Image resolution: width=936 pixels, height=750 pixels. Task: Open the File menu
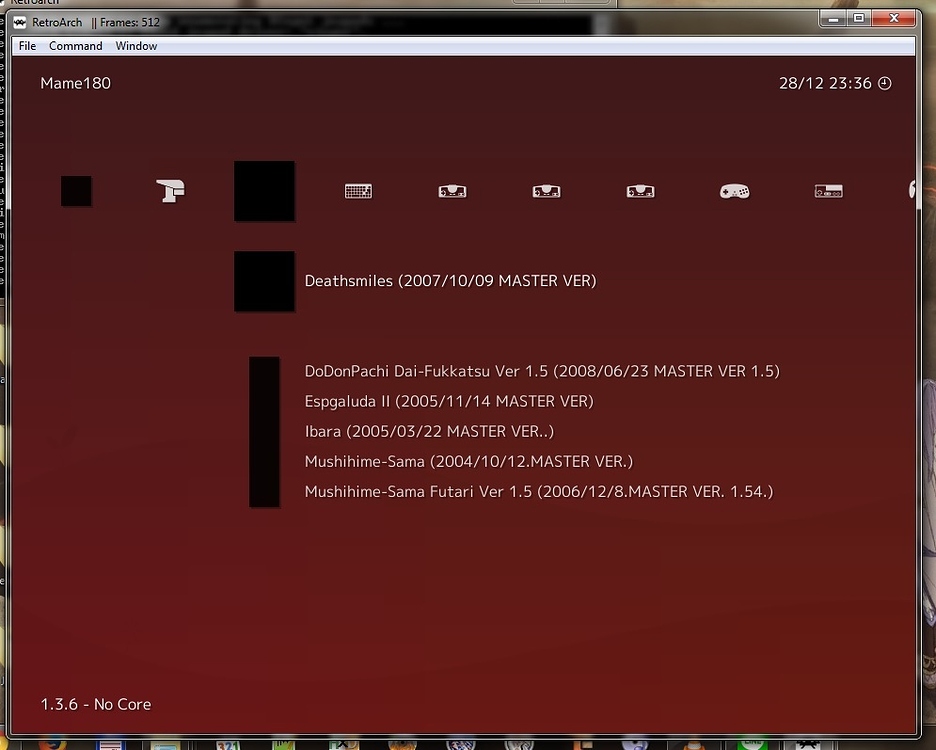[x=27, y=46]
